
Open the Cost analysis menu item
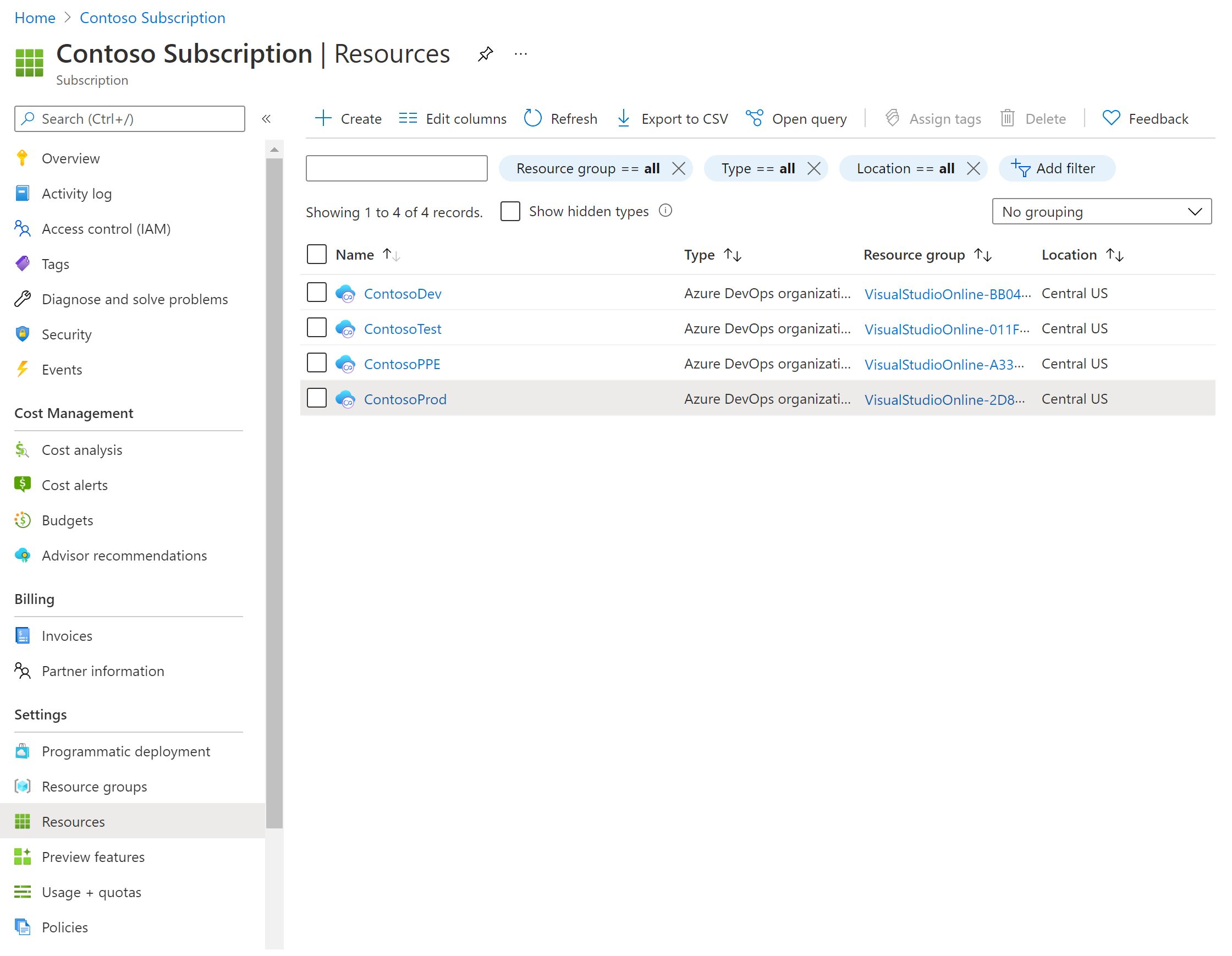[x=81, y=449]
